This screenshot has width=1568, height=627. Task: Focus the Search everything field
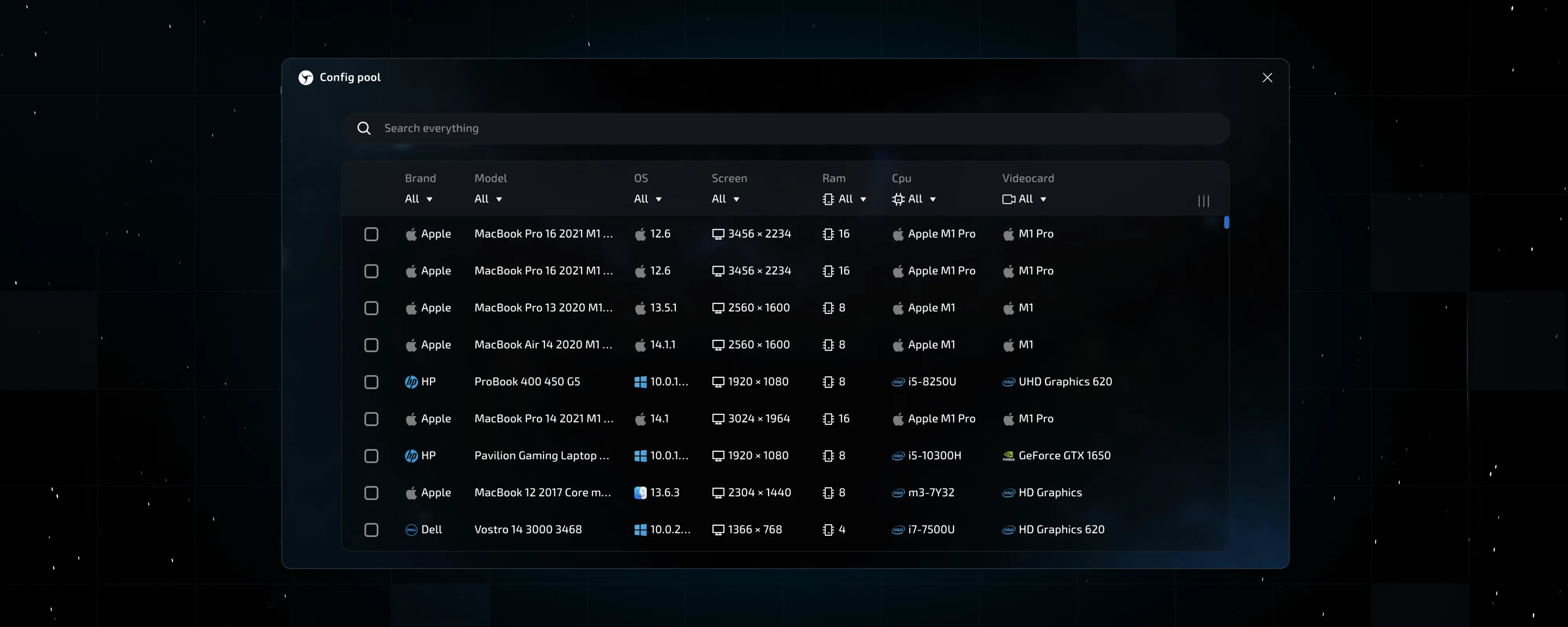[791, 129]
